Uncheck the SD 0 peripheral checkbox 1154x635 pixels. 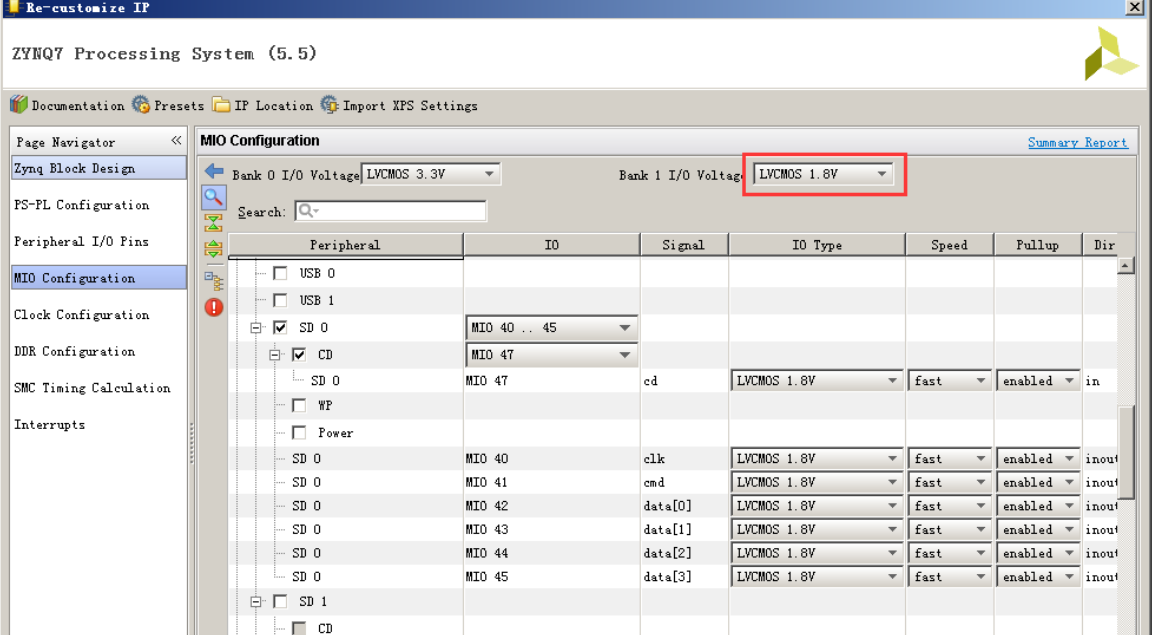coord(280,327)
